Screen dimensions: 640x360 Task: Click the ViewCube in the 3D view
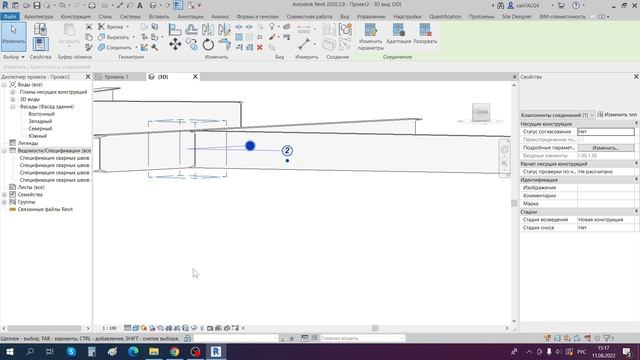pyautogui.click(x=481, y=112)
